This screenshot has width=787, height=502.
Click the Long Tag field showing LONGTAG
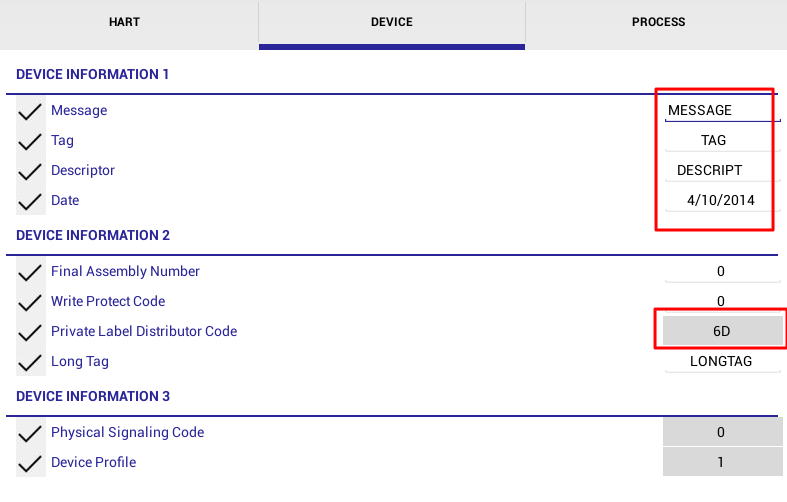tap(721, 362)
